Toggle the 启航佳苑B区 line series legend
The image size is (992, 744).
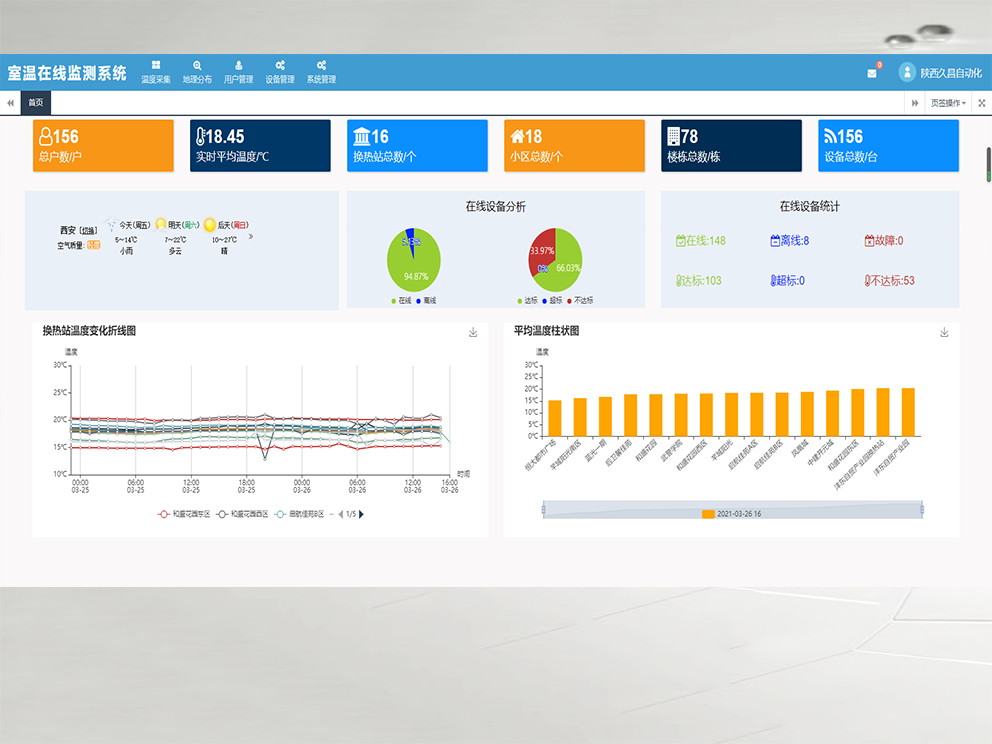pyautogui.click(x=299, y=514)
